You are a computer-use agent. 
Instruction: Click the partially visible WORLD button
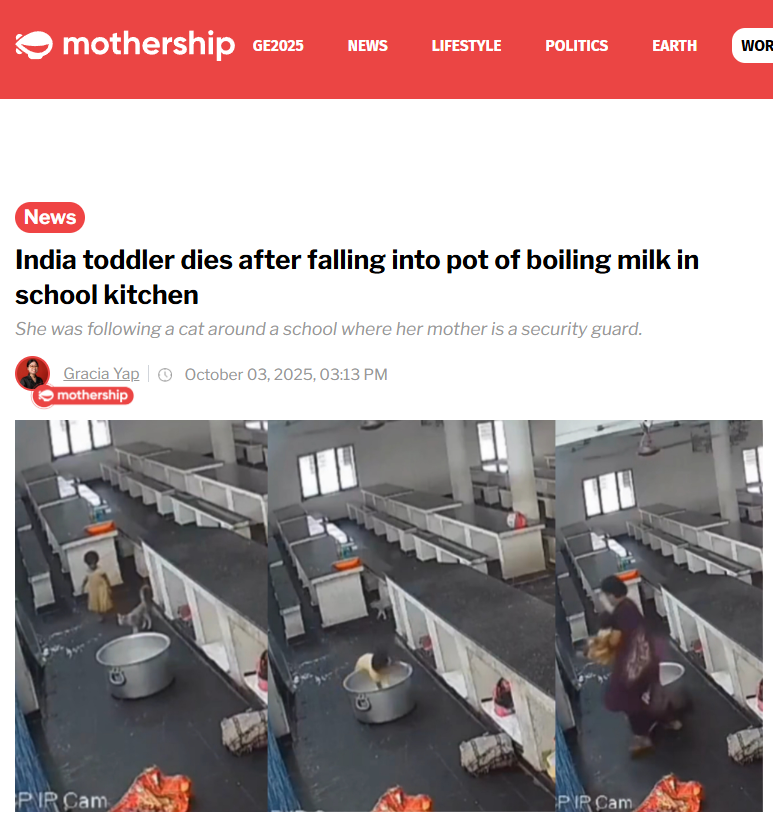click(752, 45)
